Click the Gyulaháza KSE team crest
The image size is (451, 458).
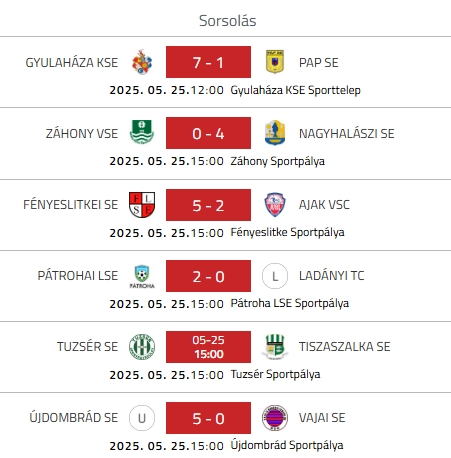(142, 62)
